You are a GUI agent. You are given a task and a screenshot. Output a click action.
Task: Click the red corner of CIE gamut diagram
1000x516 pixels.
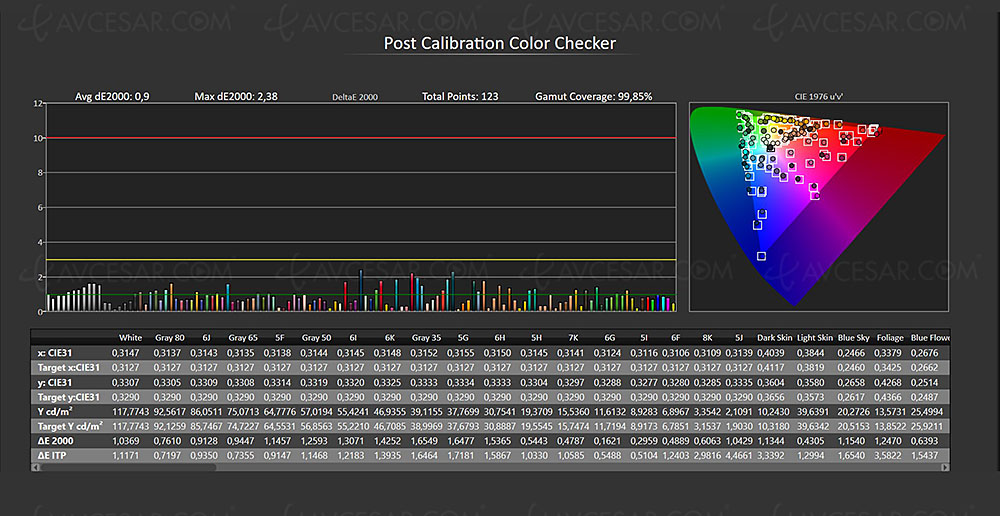click(x=940, y=133)
